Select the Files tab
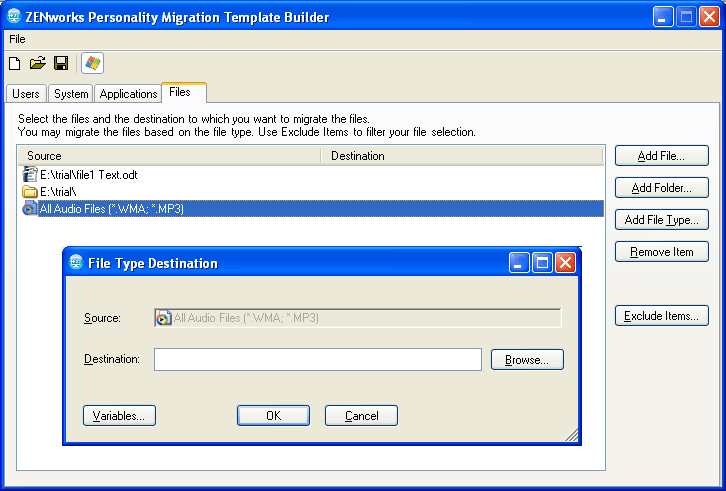The height and width of the screenshot is (491, 726). [x=184, y=92]
